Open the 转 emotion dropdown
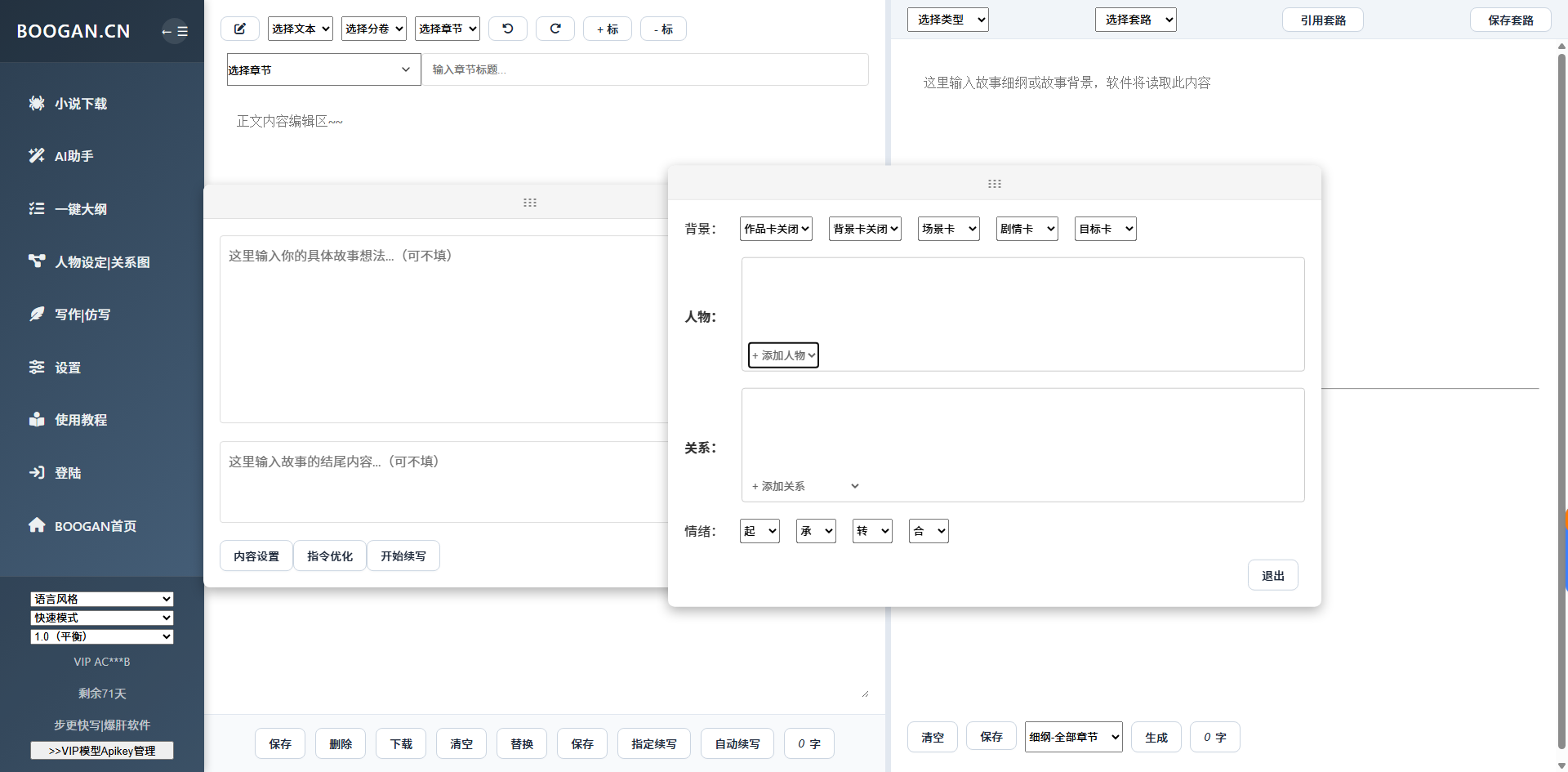 872,531
